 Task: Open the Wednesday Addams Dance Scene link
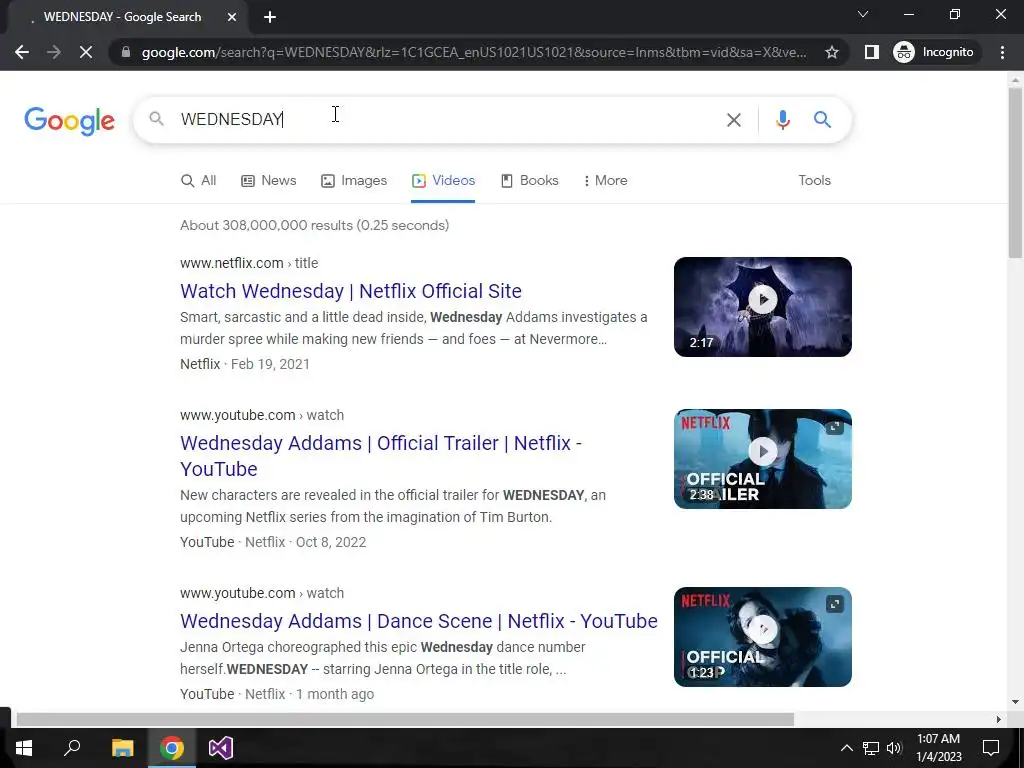click(x=419, y=621)
